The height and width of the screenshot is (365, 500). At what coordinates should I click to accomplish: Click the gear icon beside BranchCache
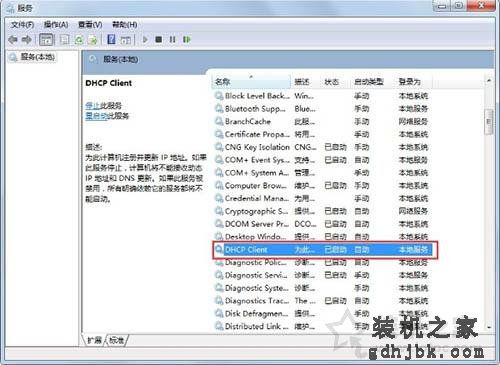[x=219, y=121]
